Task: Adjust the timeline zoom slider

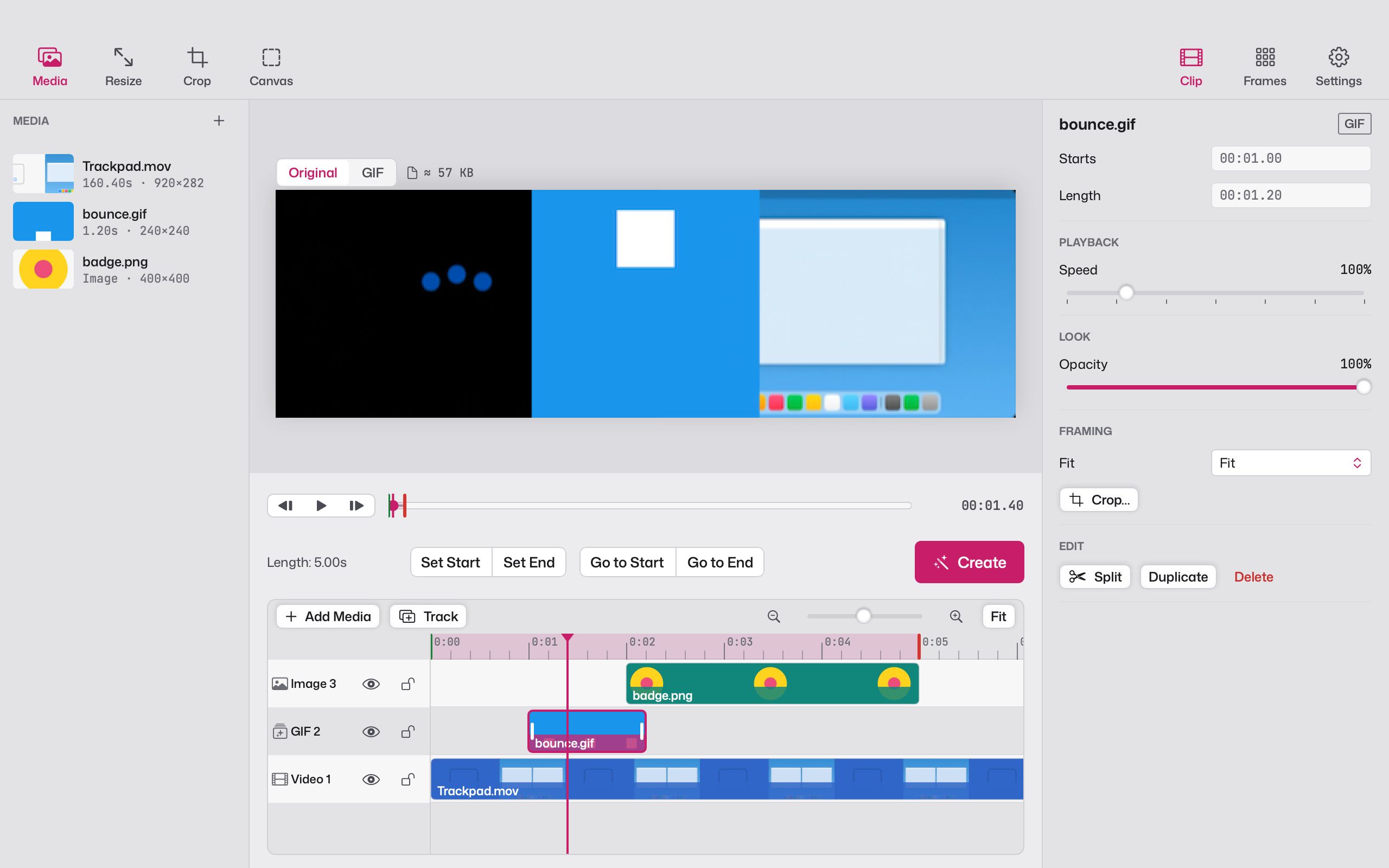Action: coord(863,616)
